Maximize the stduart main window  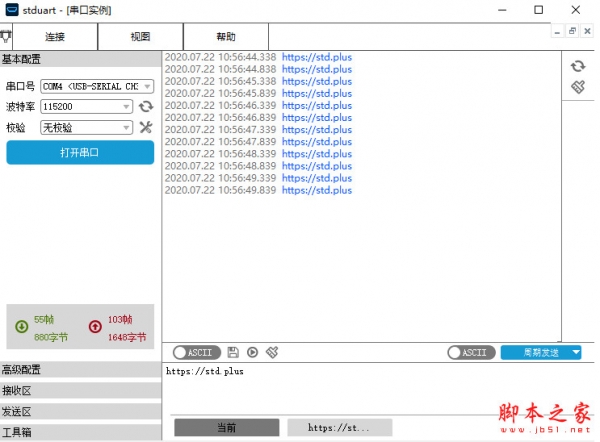tap(538, 10)
